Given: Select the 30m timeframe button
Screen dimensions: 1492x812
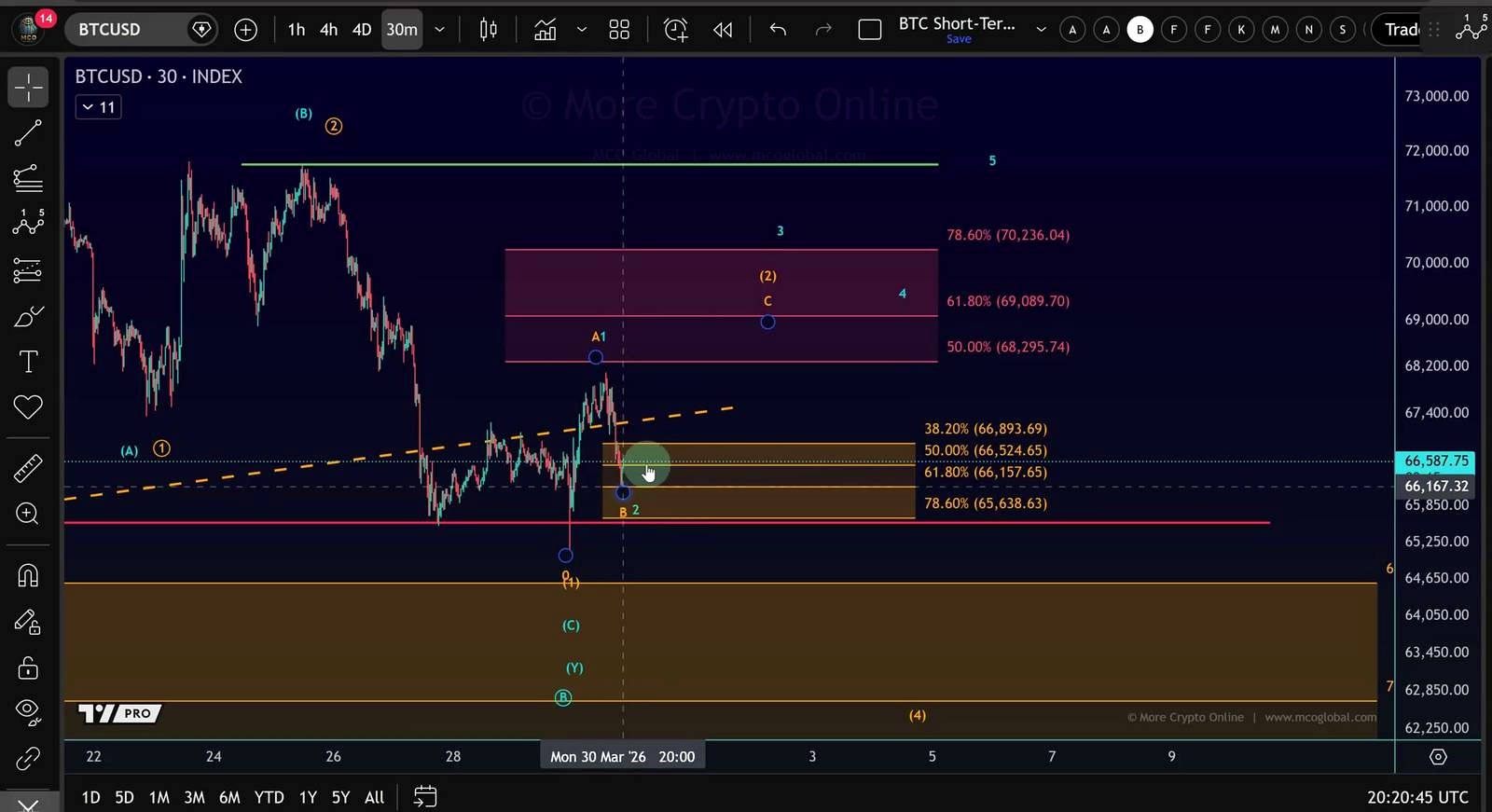Looking at the screenshot, I should (402, 30).
